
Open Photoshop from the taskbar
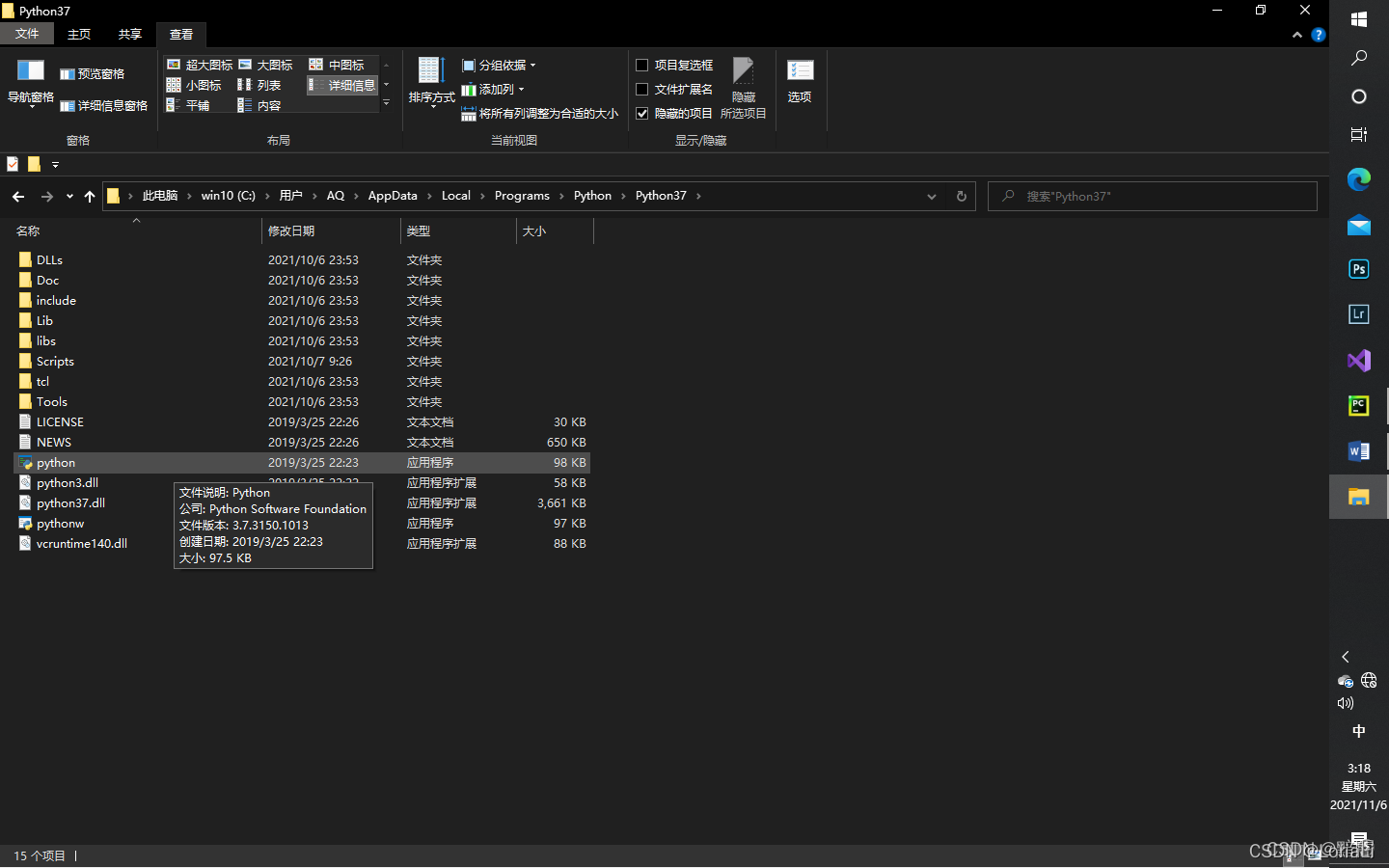tap(1359, 269)
